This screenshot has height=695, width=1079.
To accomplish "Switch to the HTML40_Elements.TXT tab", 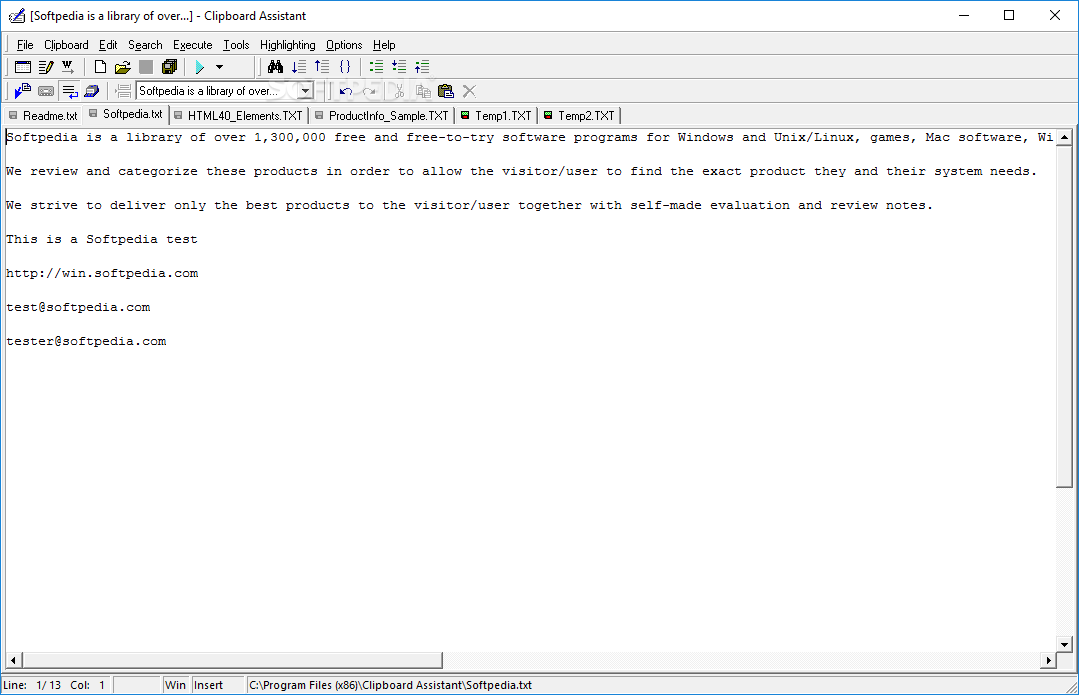I will pyautogui.click(x=239, y=116).
